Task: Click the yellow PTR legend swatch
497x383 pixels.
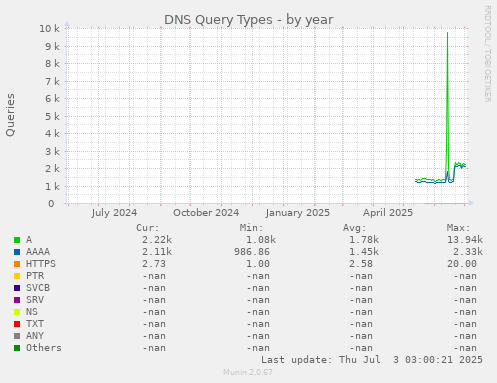Action: [x=17, y=276]
